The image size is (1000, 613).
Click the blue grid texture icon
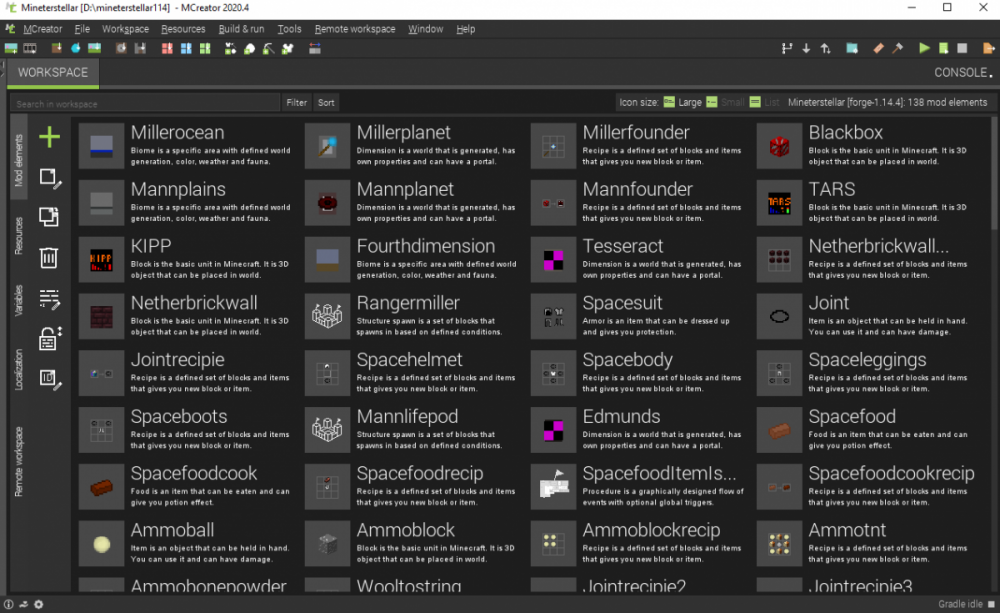(186, 48)
